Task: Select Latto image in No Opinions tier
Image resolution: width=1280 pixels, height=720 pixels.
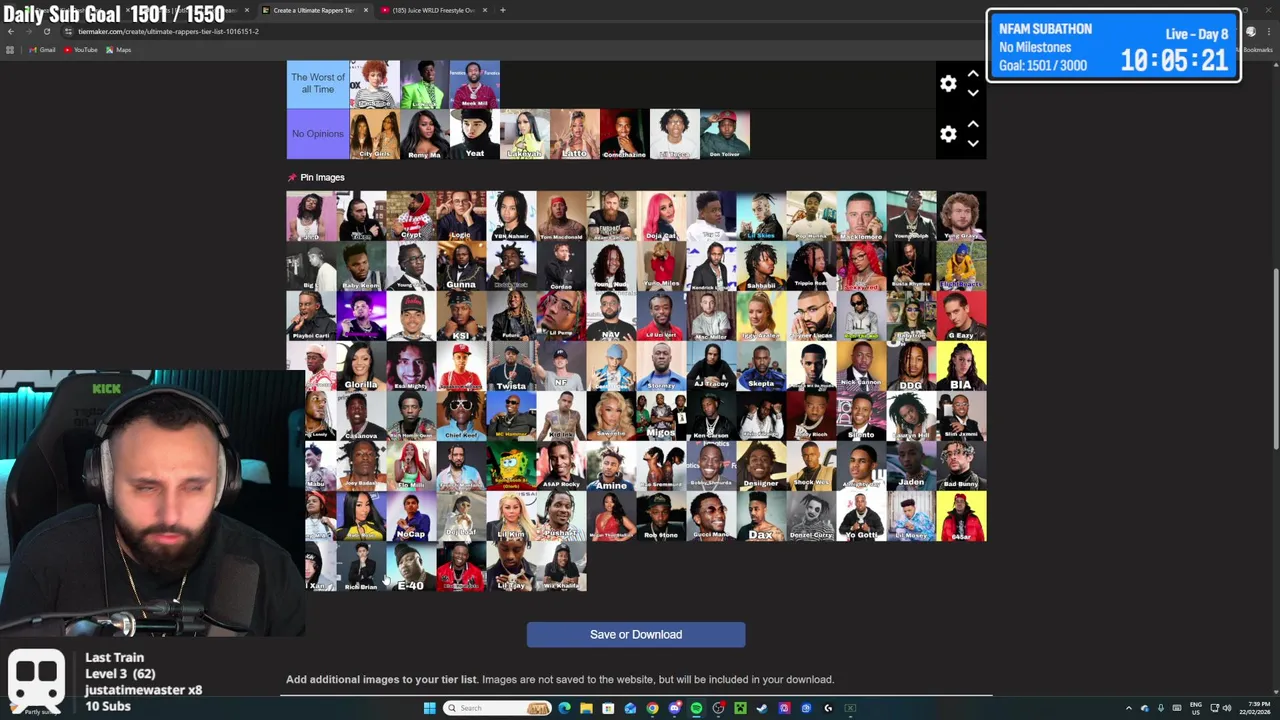Action: (x=575, y=134)
